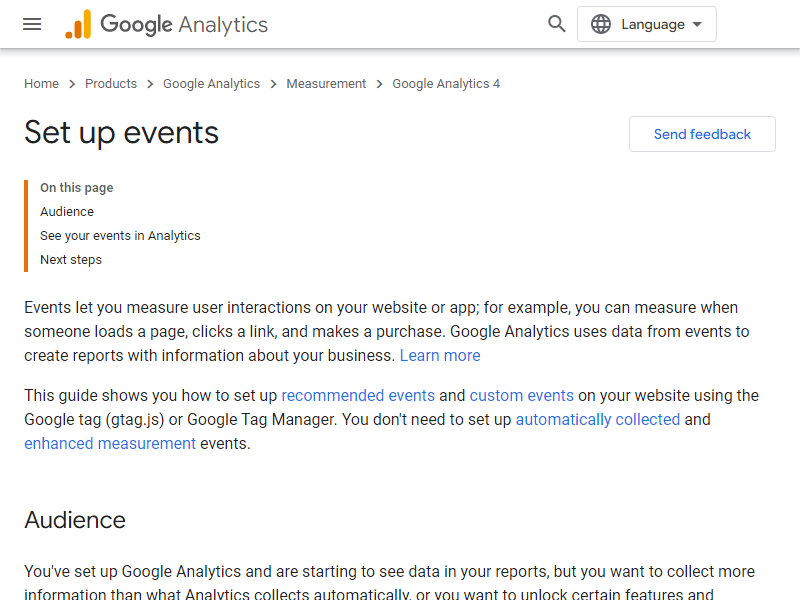Jump to the Audience section
800x600 pixels.
(x=67, y=212)
